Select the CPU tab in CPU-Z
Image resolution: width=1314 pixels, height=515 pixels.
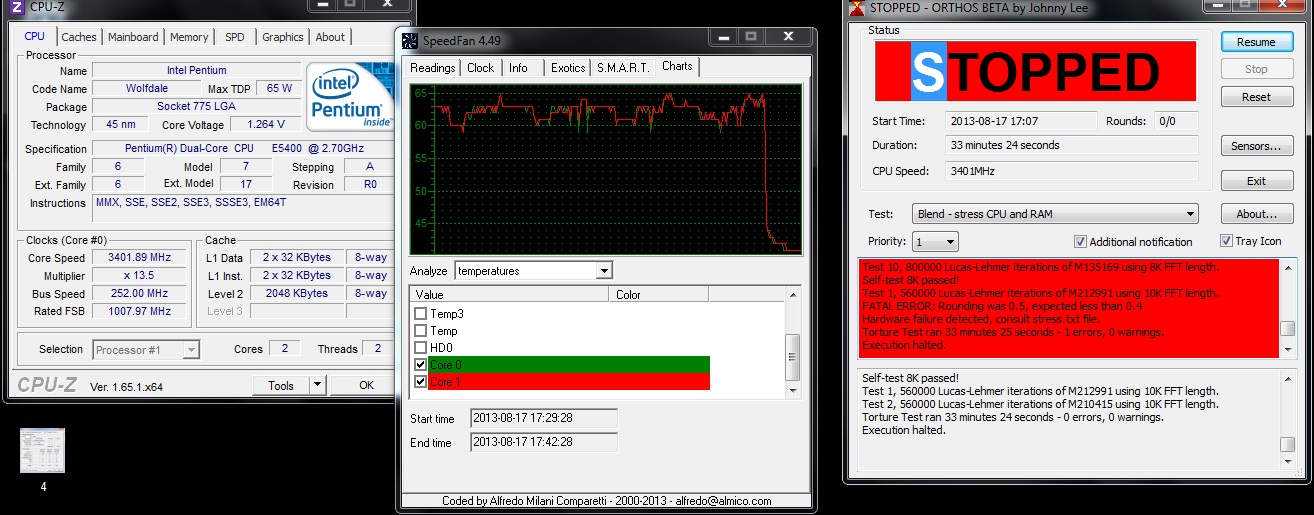35,36
